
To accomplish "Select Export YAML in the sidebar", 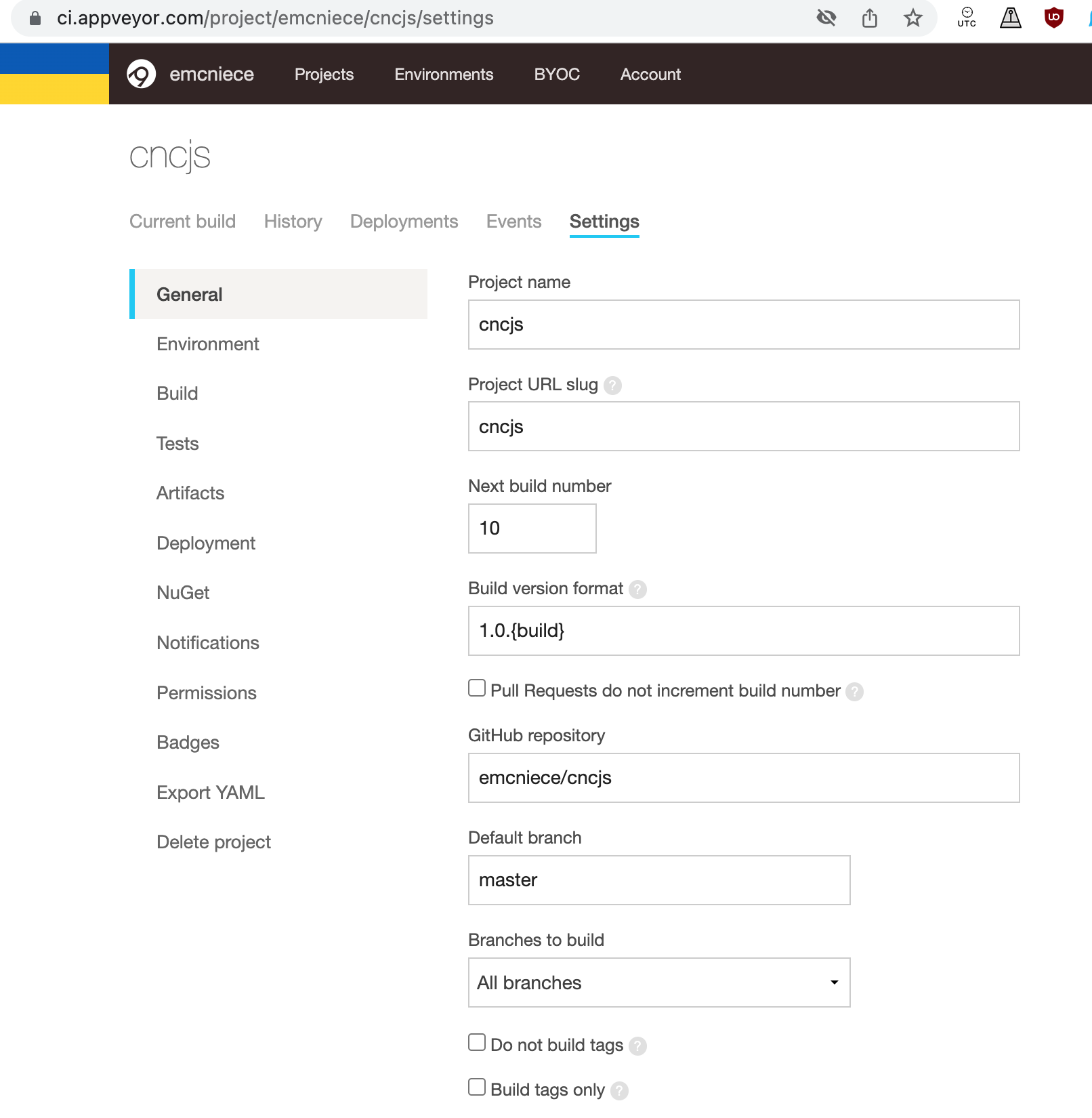I will (211, 792).
